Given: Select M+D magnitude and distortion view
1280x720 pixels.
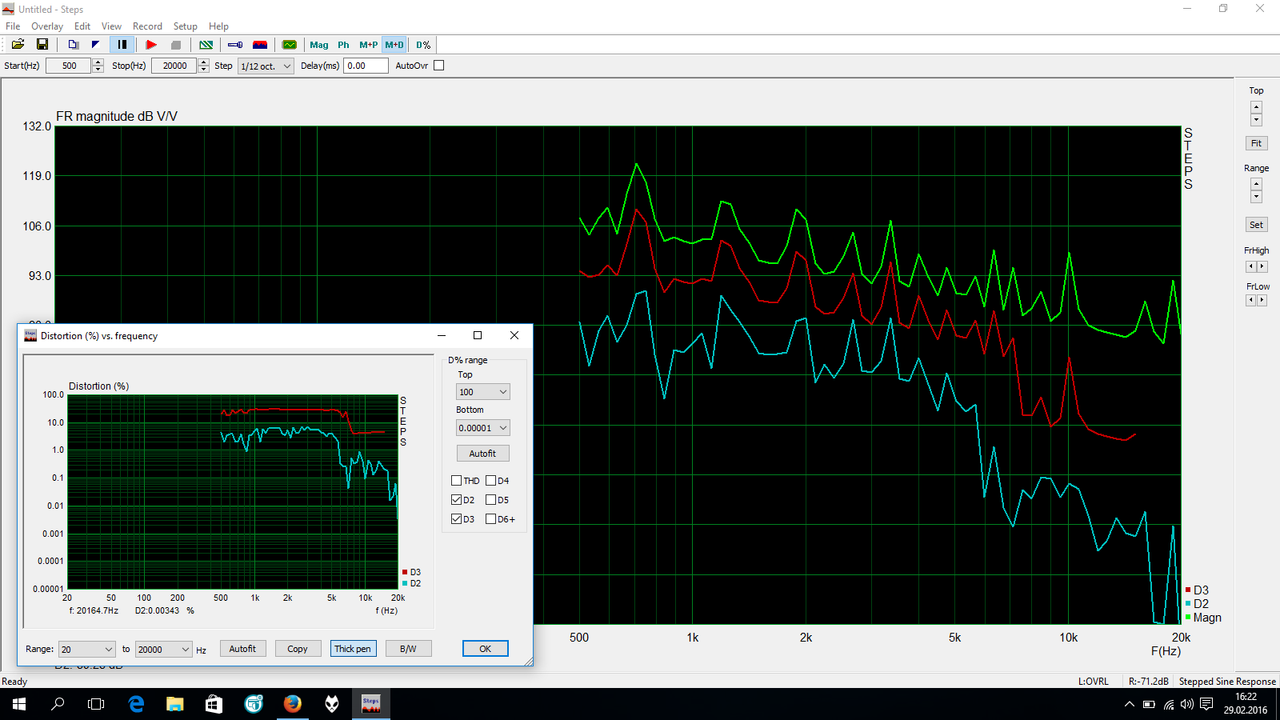Looking at the screenshot, I should click(x=394, y=45).
